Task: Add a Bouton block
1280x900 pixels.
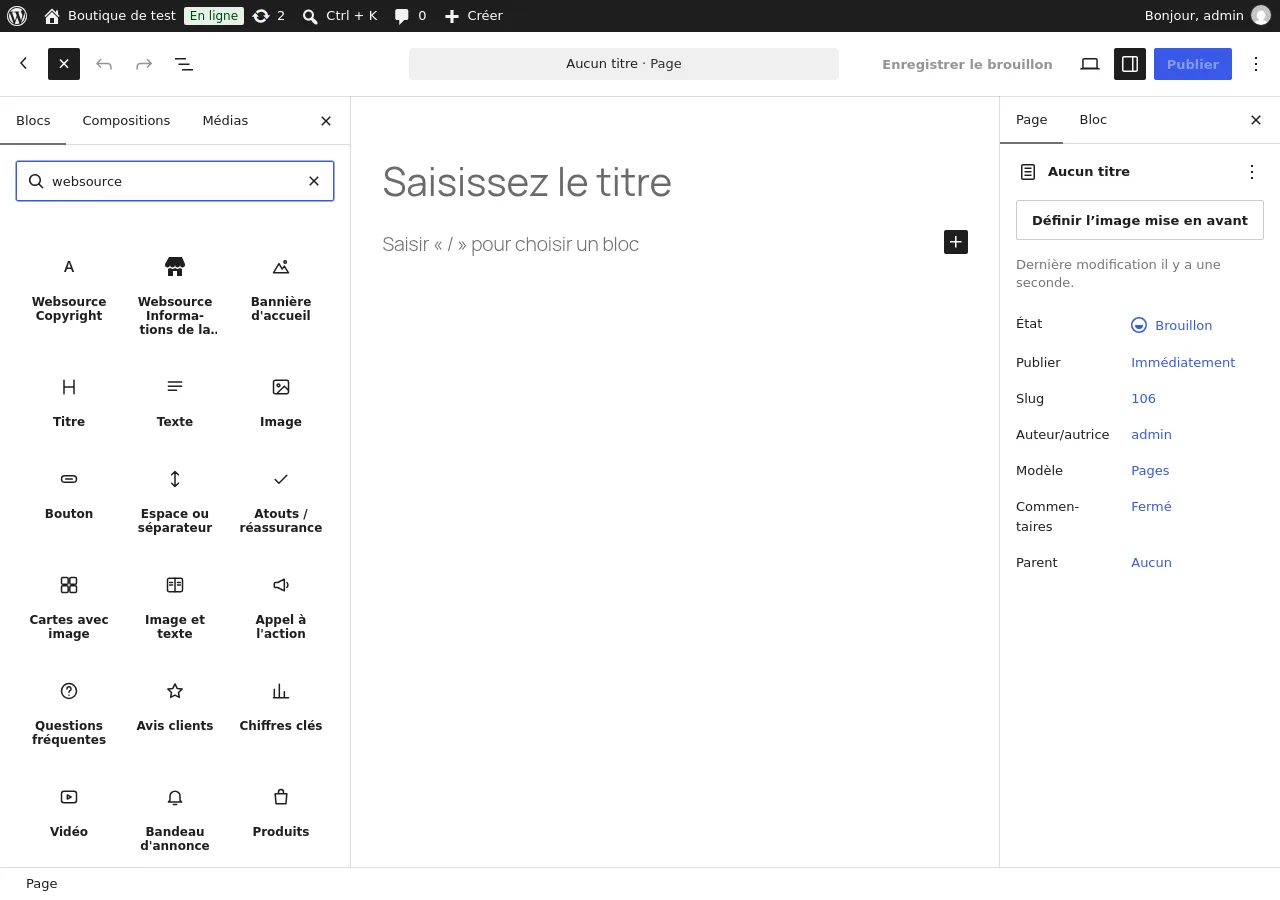Action: point(69,494)
